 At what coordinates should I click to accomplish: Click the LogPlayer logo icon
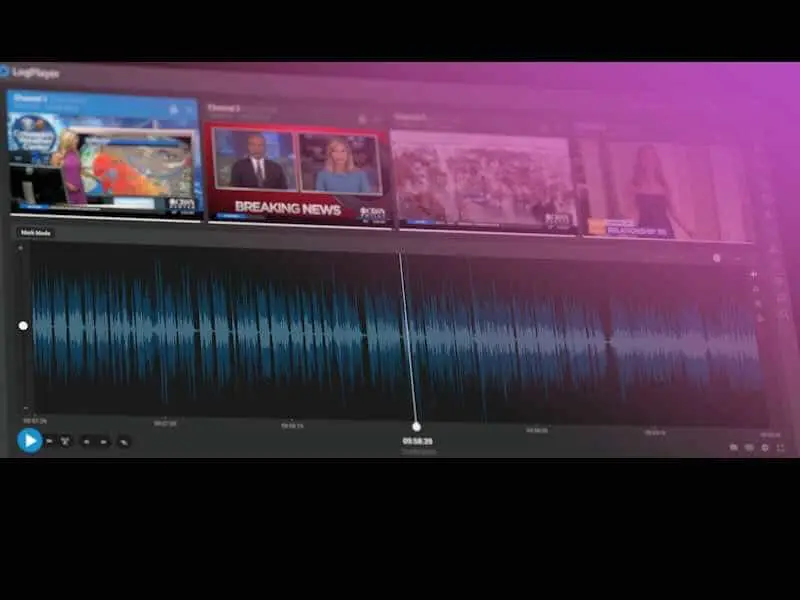[x=5, y=71]
